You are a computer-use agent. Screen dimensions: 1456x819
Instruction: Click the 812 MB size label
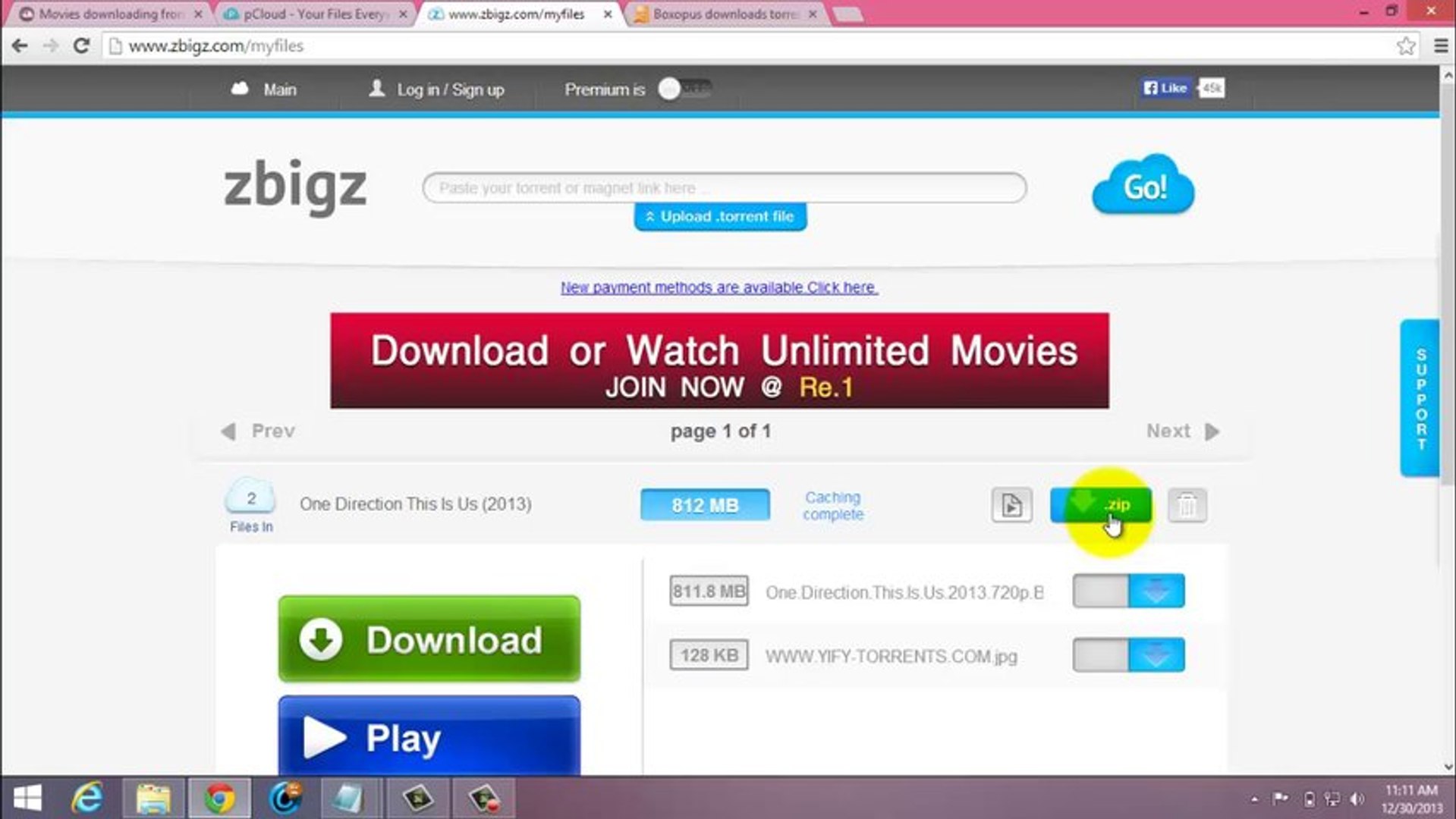coord(705,505)
